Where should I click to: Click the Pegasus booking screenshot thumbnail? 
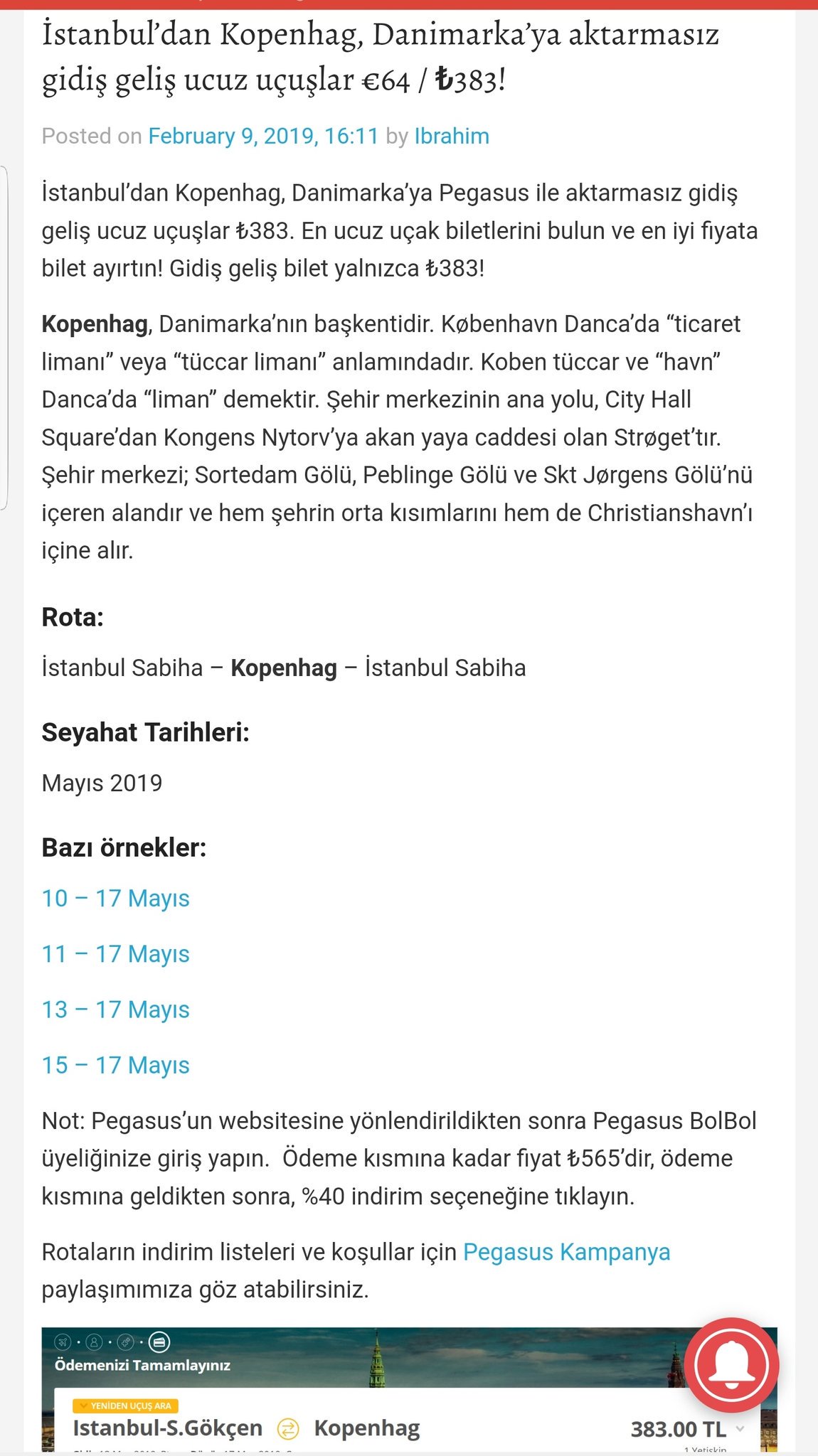(409, 1389)
